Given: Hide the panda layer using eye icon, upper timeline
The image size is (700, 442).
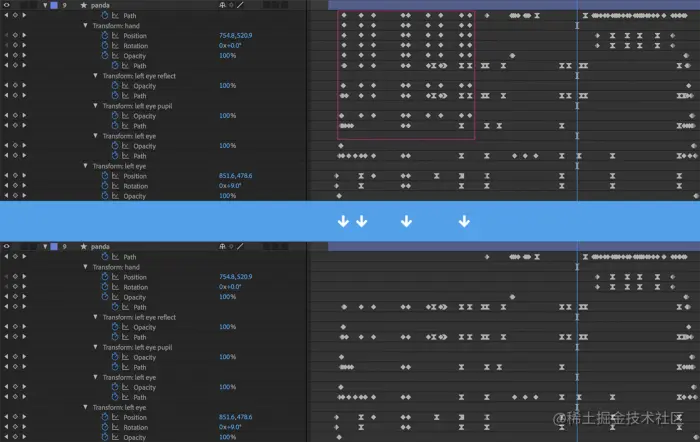Looking at the screenshot, I should (x=6, y=5).
